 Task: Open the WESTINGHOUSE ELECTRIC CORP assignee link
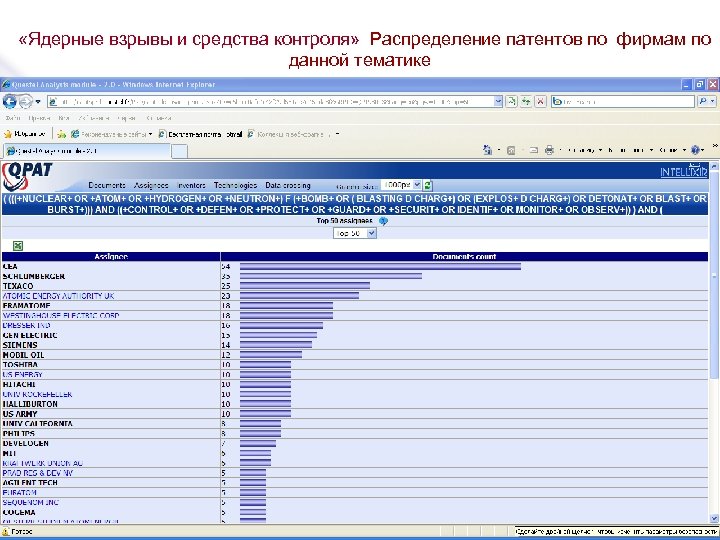click(61, 315)
